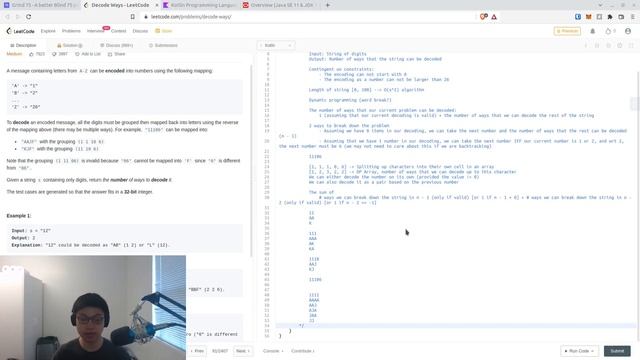Open the Brave Shields lion icon
640x360 pixels.
tap(484, 17)
